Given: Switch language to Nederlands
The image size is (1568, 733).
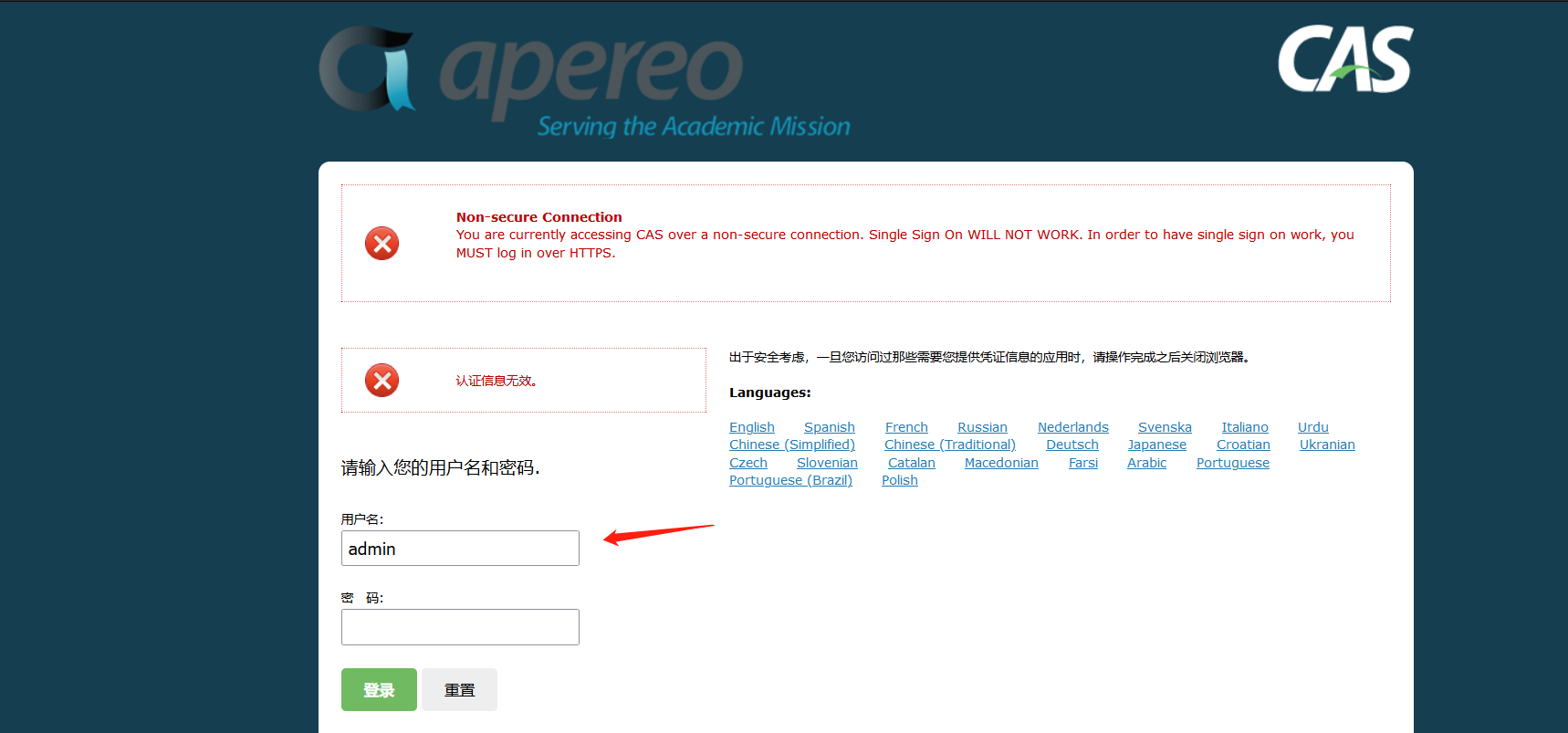Looking at the screenshot, I should click(x=1073, y=427).
